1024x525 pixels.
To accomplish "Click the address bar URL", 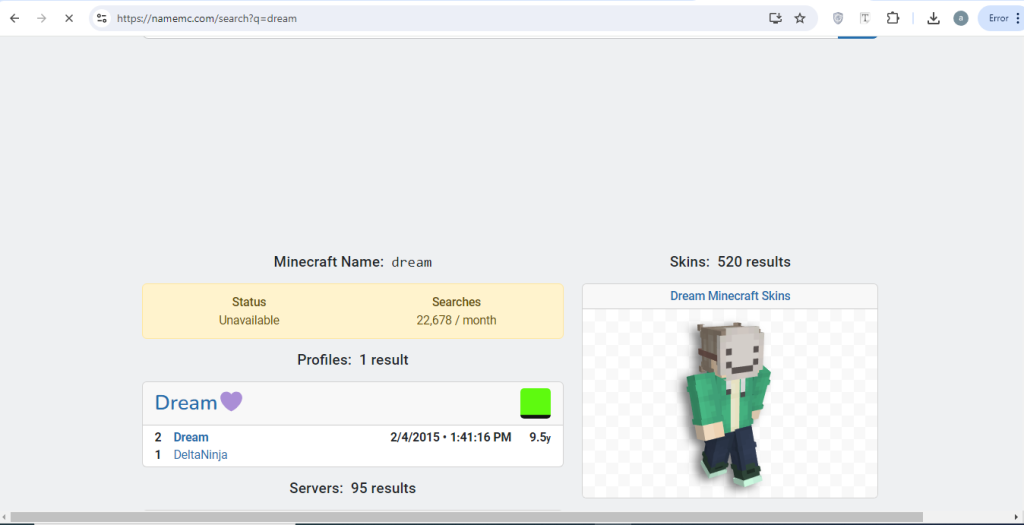I will click(x=206, y=19).
